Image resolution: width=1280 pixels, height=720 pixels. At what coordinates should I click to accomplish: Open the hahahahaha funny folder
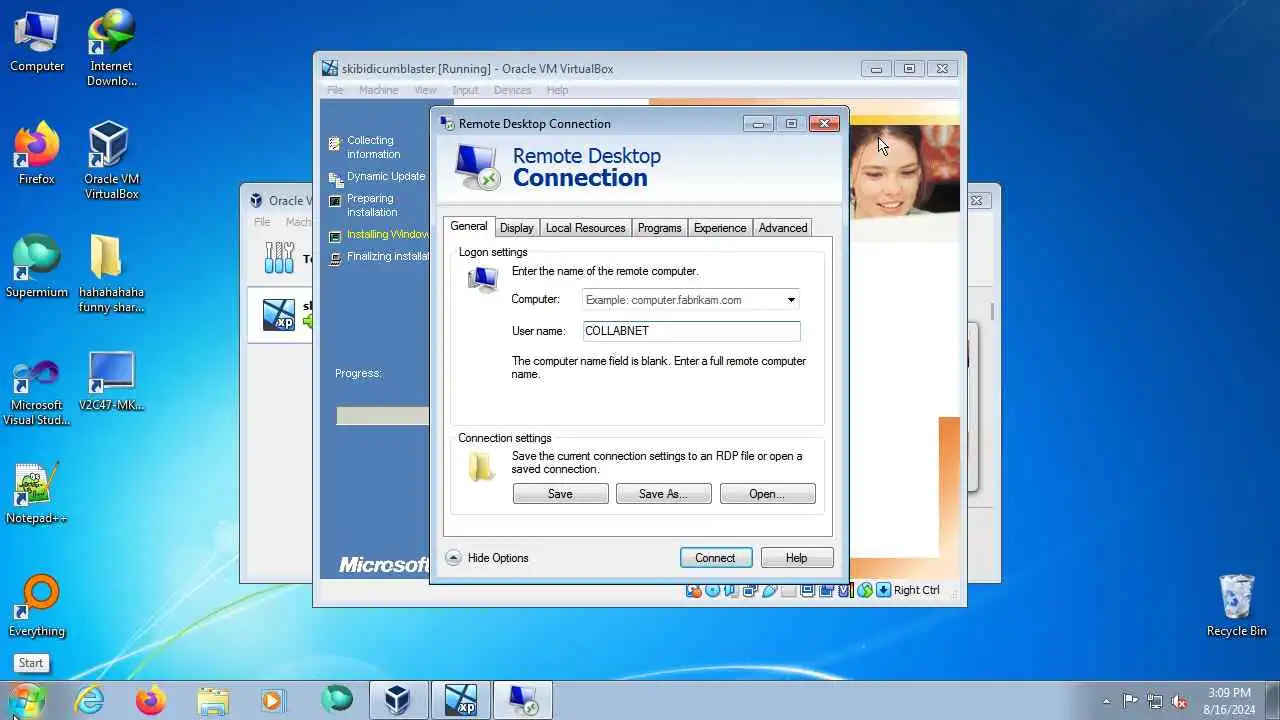[x=111, y=273]
